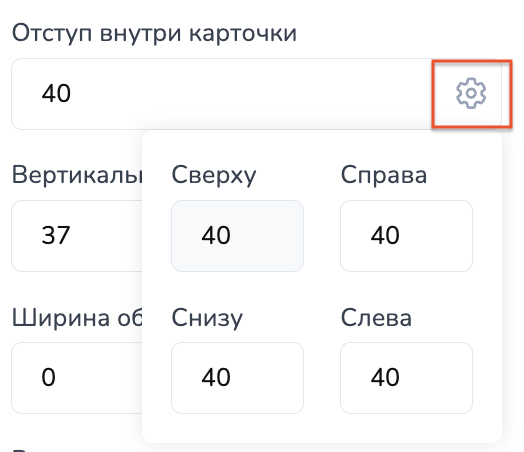Viewport: 524px width, 452px height.
Task: Open per-side padding settings via gear icon
Action: [x=471, y=93]
